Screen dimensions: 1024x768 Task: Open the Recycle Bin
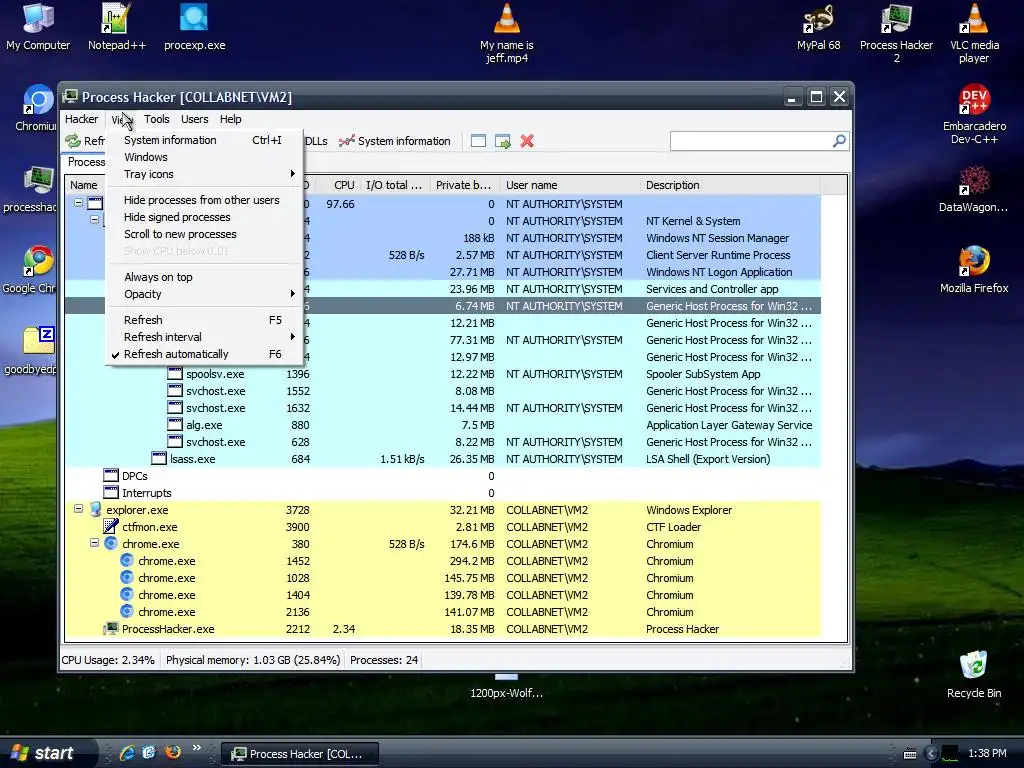click(974, 674)
